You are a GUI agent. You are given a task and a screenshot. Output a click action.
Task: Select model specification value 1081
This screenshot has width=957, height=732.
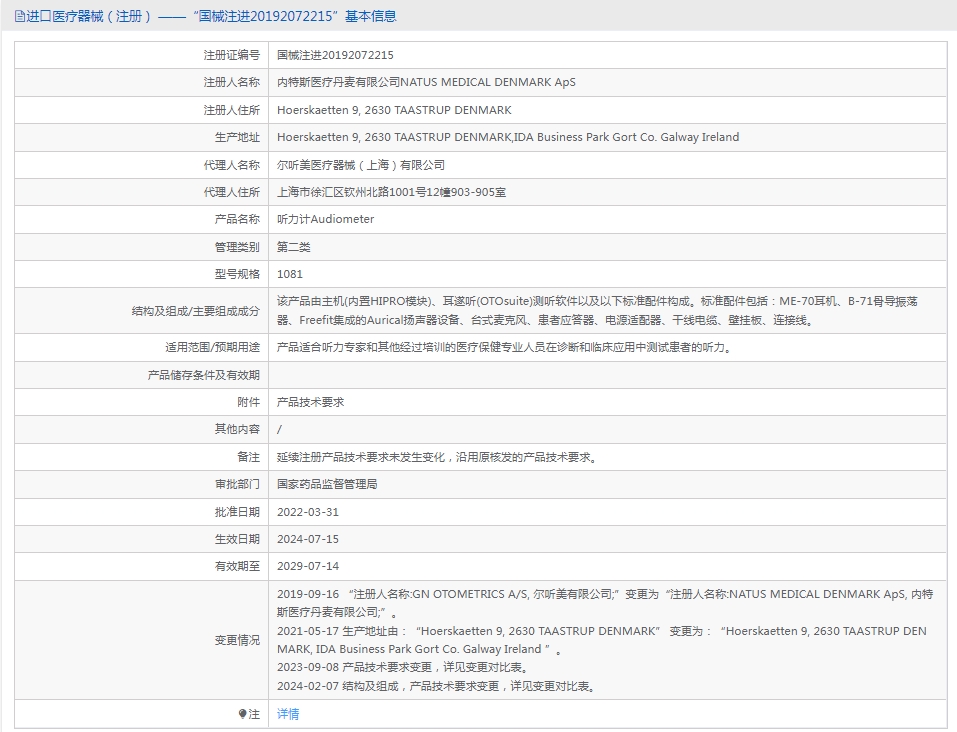tap(290, 274)
